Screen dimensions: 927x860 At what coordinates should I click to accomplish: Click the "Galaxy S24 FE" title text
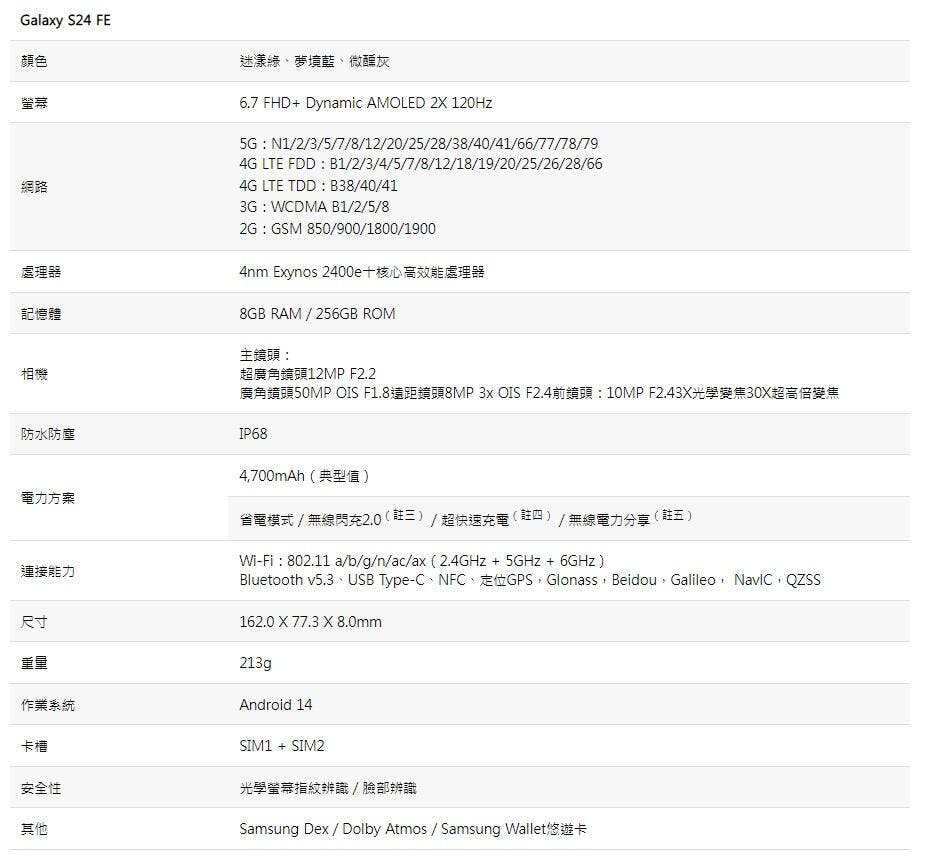[65, 20]
